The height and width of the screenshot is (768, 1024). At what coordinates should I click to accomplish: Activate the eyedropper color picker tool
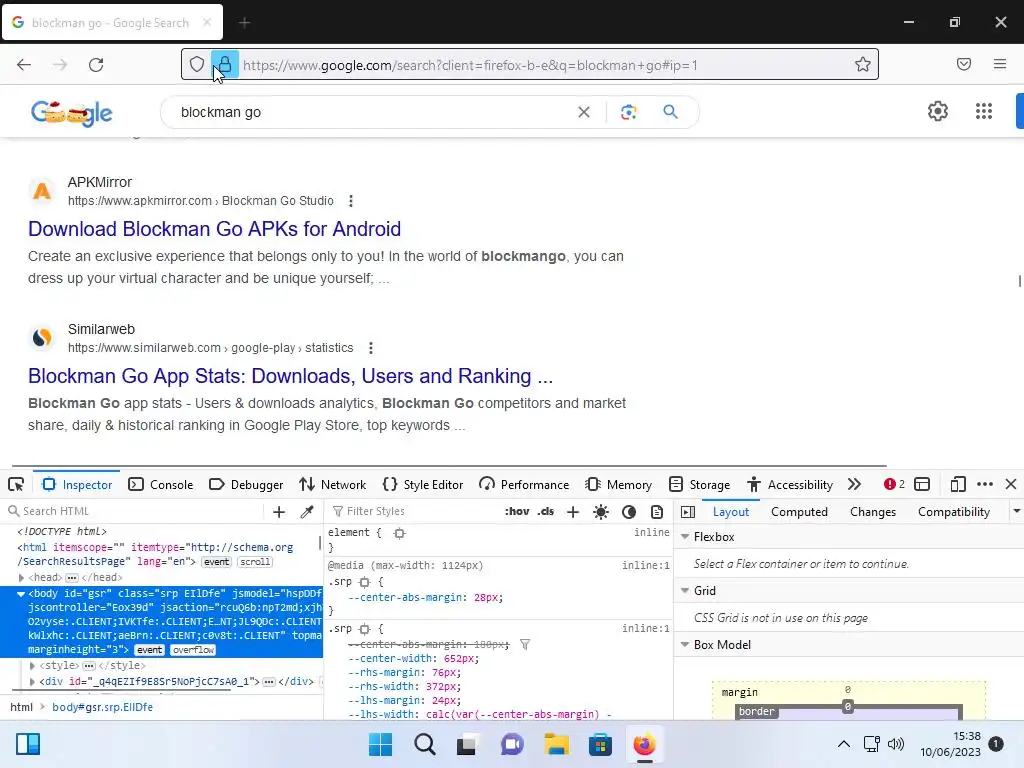307,512
